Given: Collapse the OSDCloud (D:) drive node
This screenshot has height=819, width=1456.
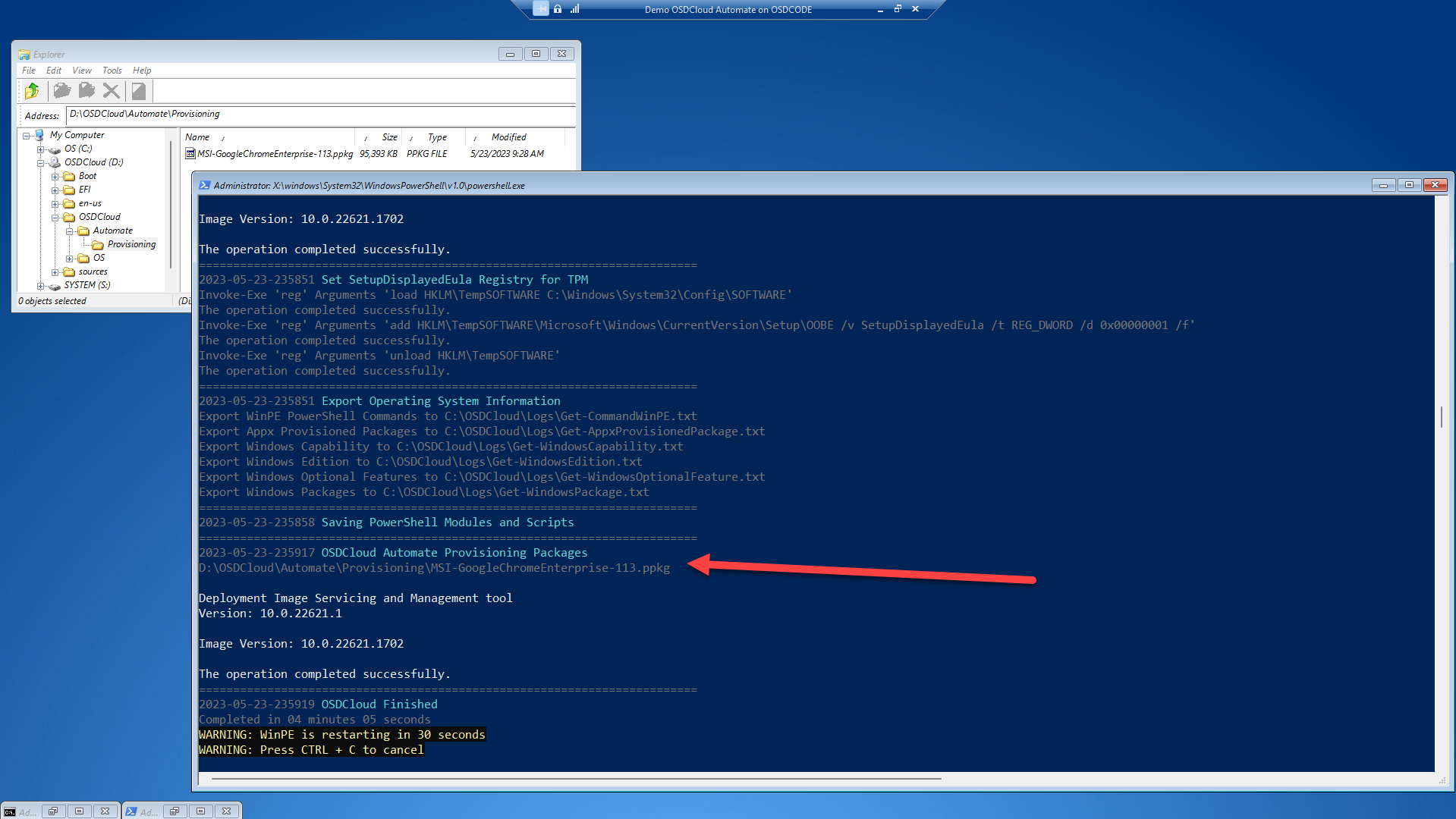Looking at the screenshot, I should click(x=40, y=163).
